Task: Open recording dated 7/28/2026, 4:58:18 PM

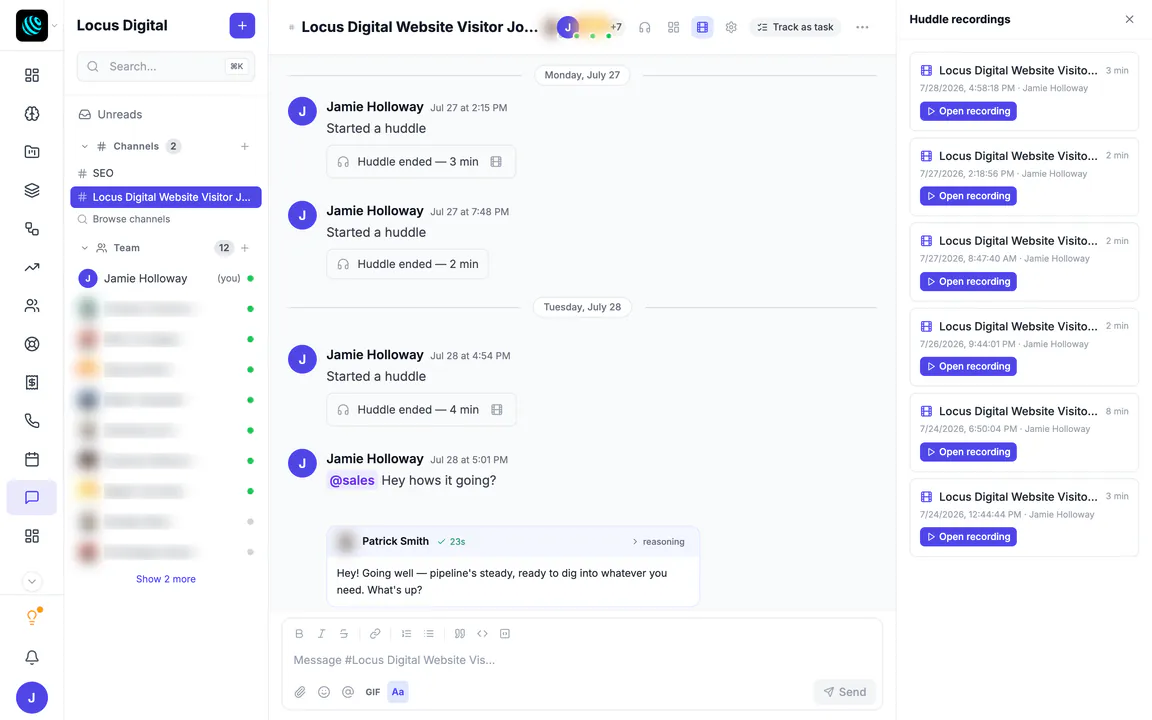Action: (x=968, y=111)
